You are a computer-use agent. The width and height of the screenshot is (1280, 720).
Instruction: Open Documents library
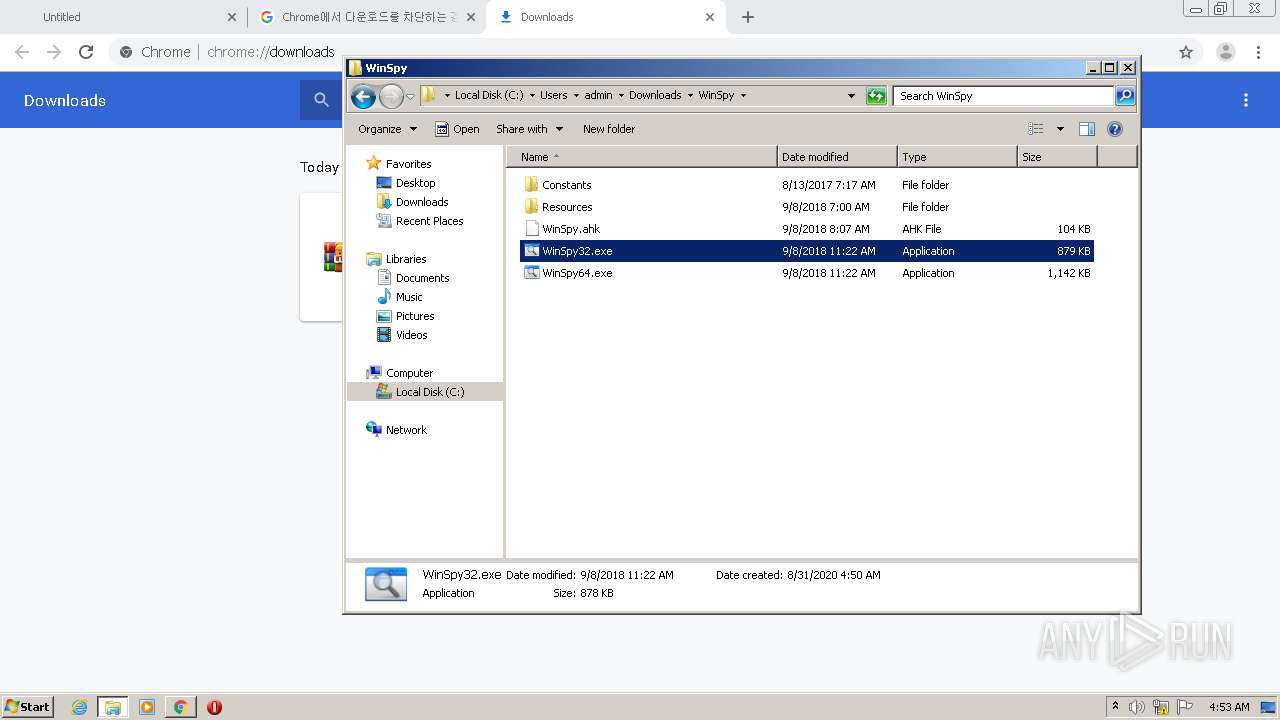click(422, 278)
